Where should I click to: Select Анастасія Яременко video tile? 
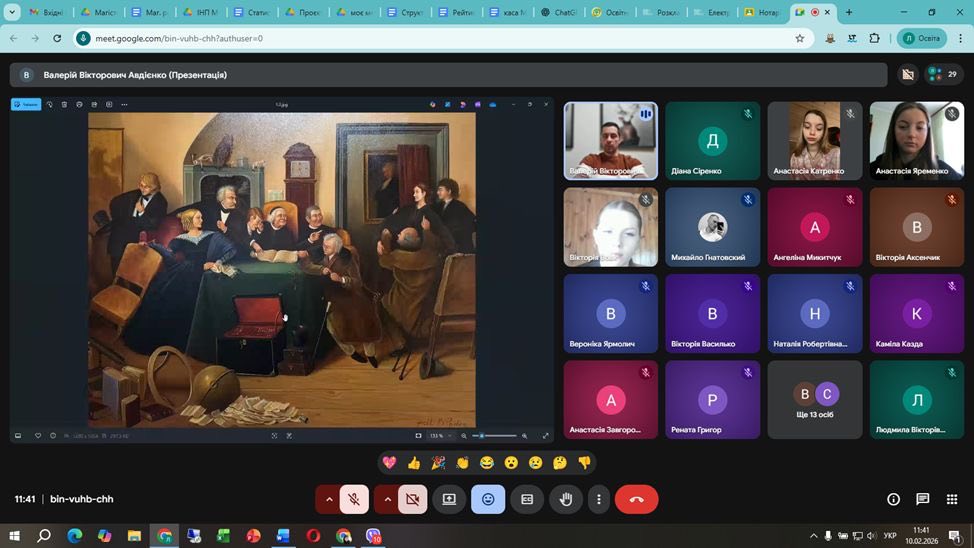(917, 141)
